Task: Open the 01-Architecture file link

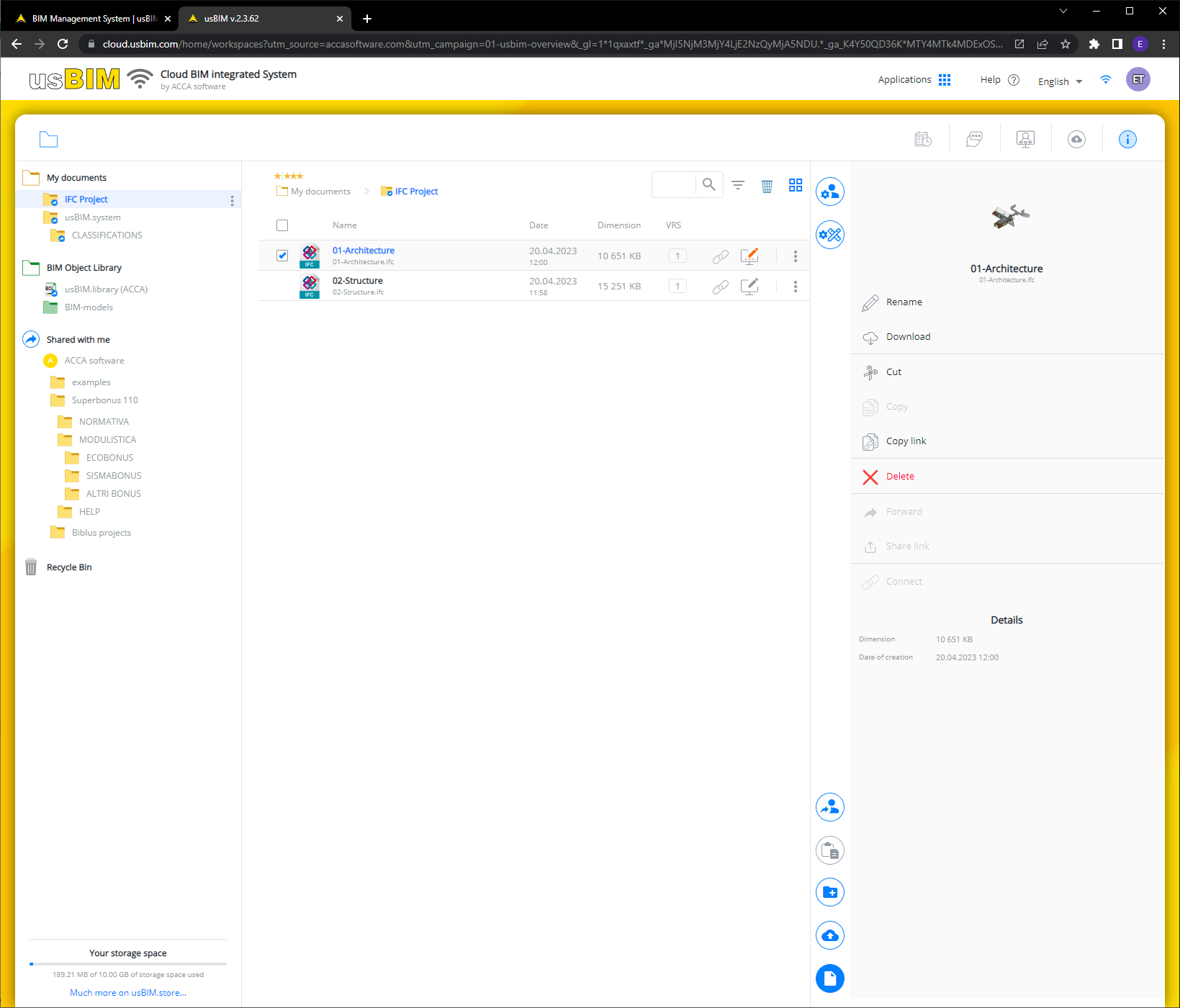Action: (x=364, y=251)
